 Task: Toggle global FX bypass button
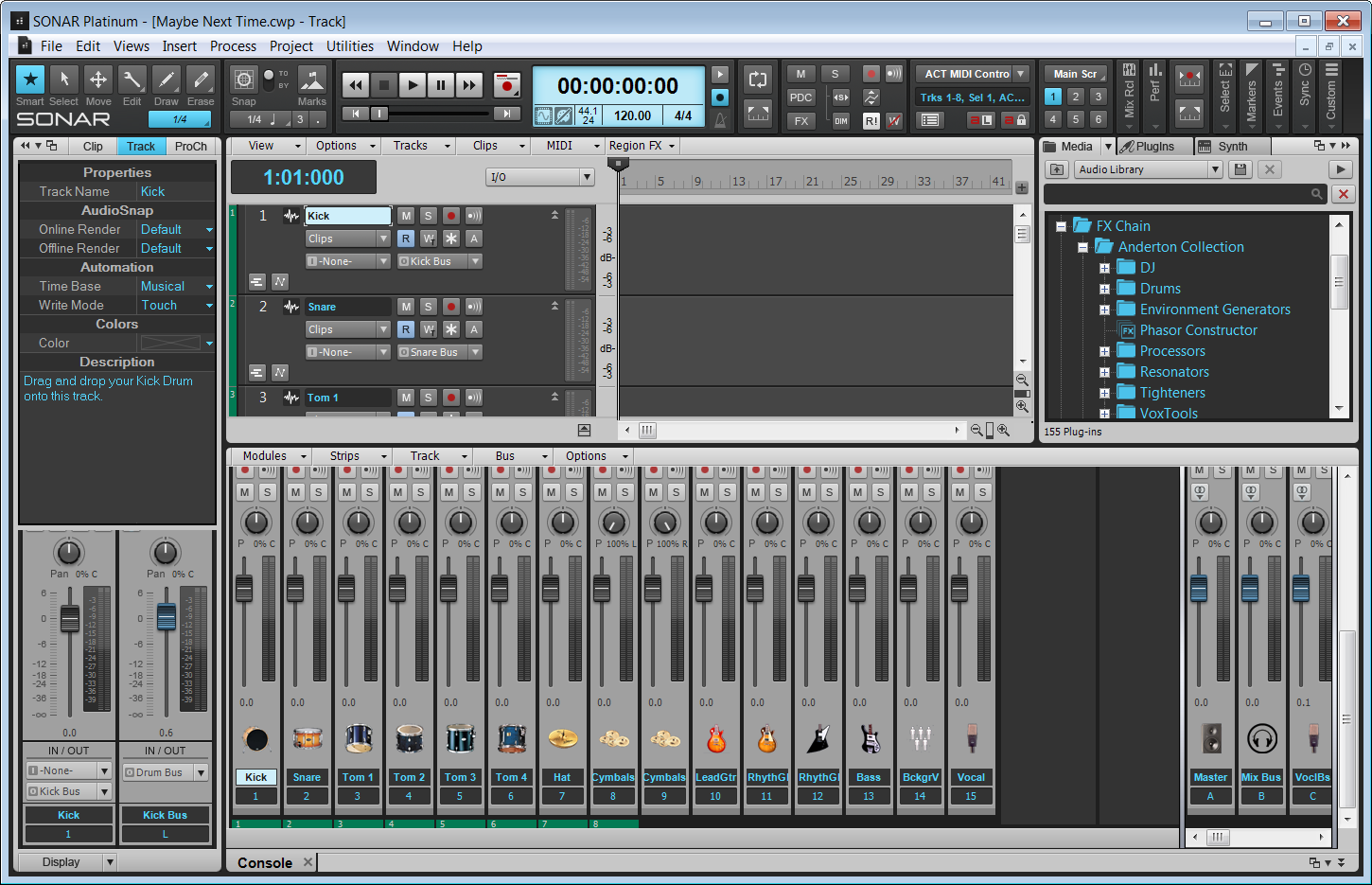[801, 121]
